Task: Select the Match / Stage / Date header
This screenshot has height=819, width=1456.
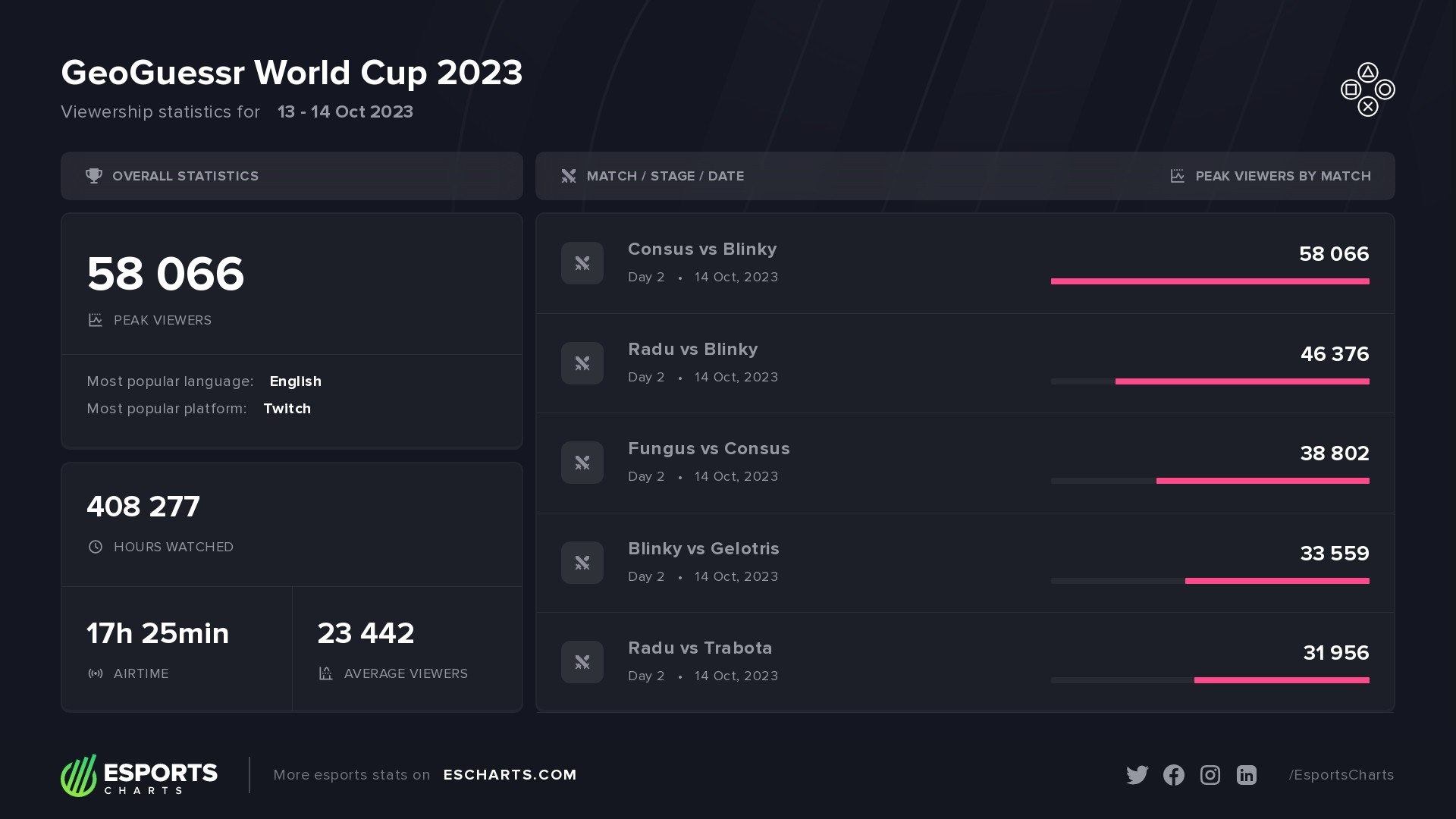Action: (x=665, y=176)
